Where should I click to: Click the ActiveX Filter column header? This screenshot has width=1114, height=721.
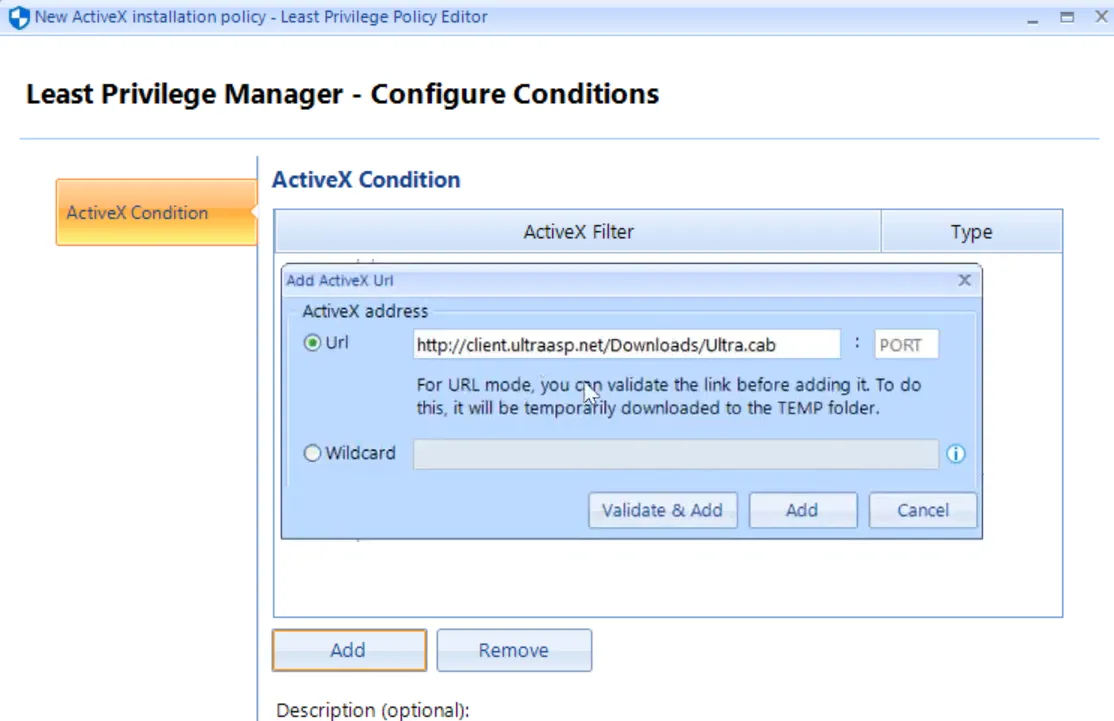(578, 231)
